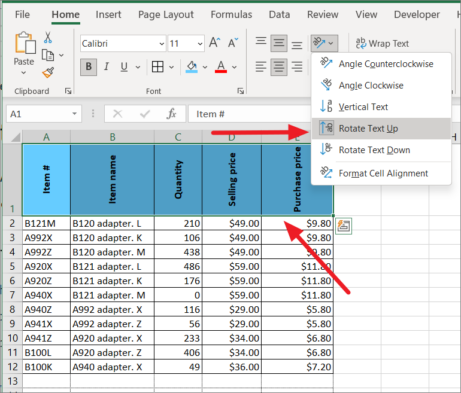Screen dimensions: 461x393
Task: Switch to the Insert tab
Action: point(108,15)
